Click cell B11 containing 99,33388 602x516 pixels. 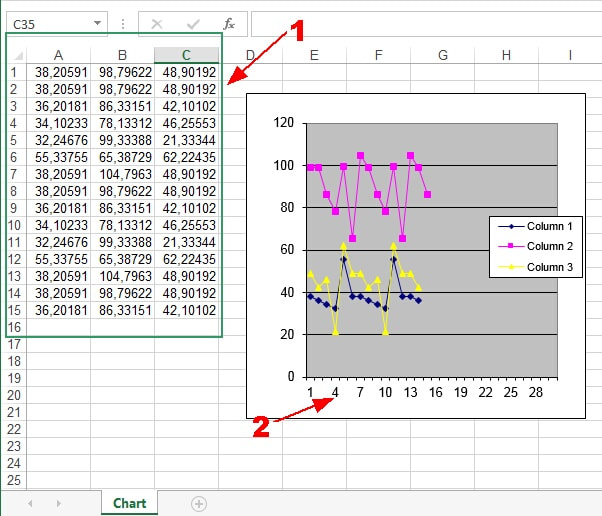(x=122, y=242)
